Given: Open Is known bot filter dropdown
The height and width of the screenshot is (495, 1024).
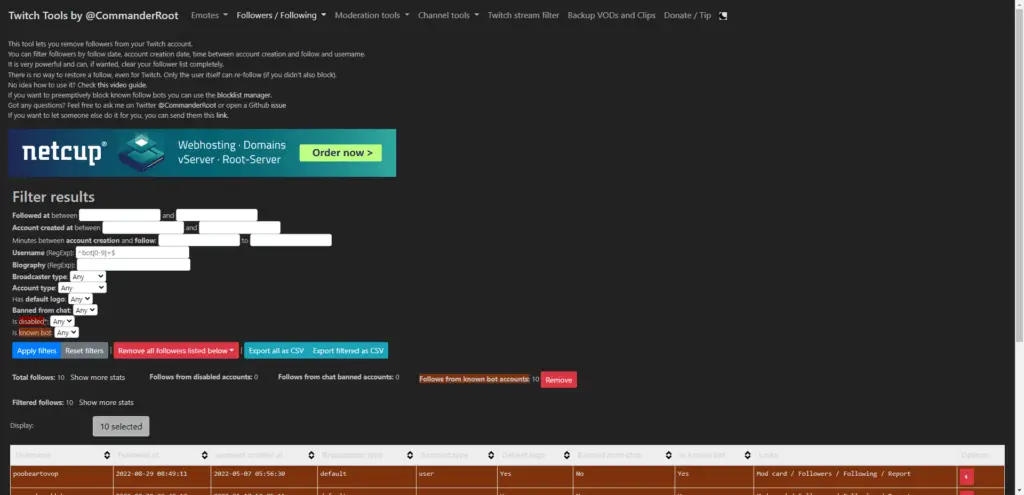Looking at the screenshot, I should tap(67, 332).
